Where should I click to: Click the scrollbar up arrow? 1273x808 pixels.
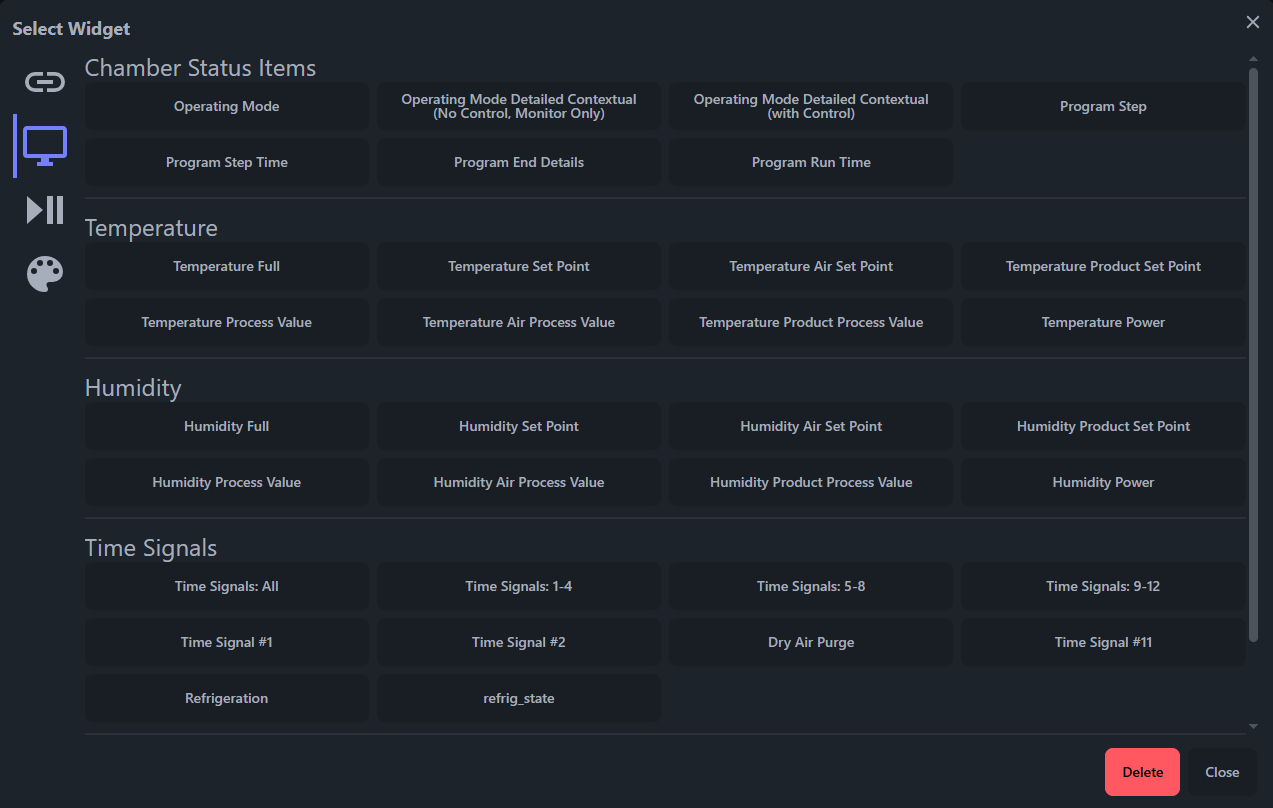coord(1253,61)
